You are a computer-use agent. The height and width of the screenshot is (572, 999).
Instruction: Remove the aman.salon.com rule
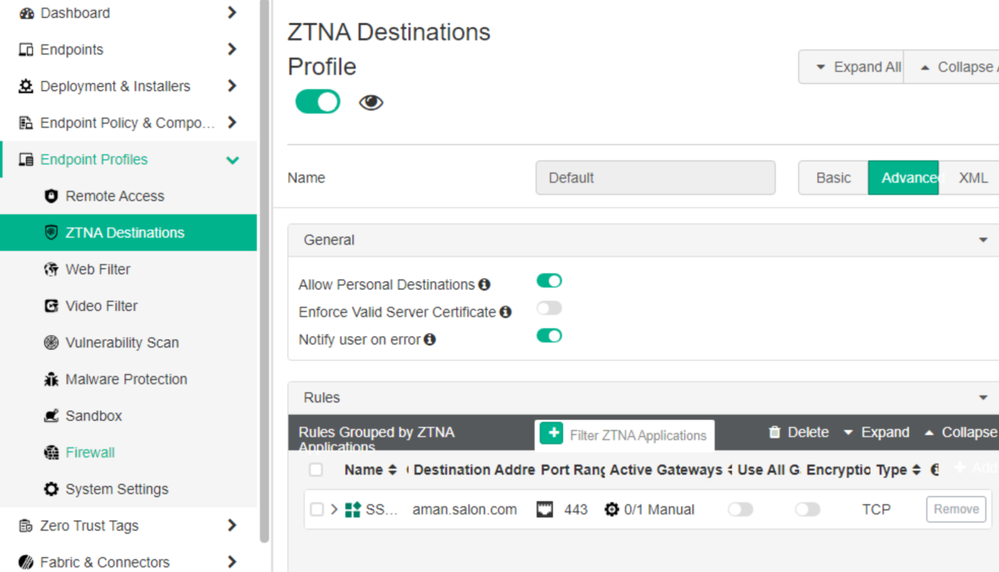coord(955,509)
